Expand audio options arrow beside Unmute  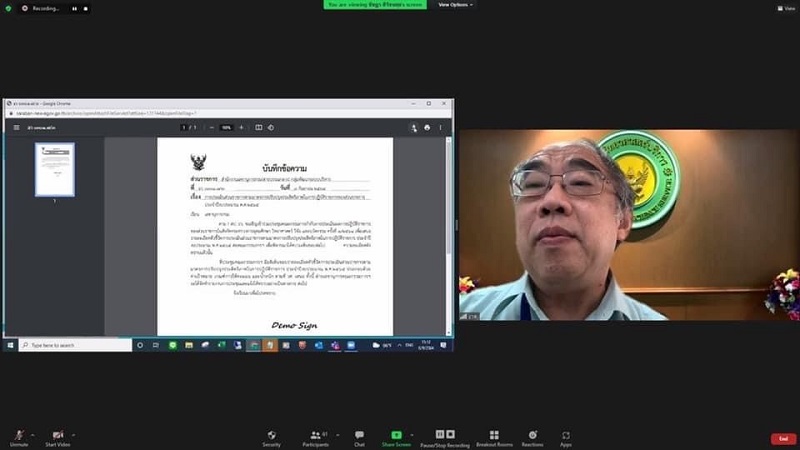tap(33, 435)
